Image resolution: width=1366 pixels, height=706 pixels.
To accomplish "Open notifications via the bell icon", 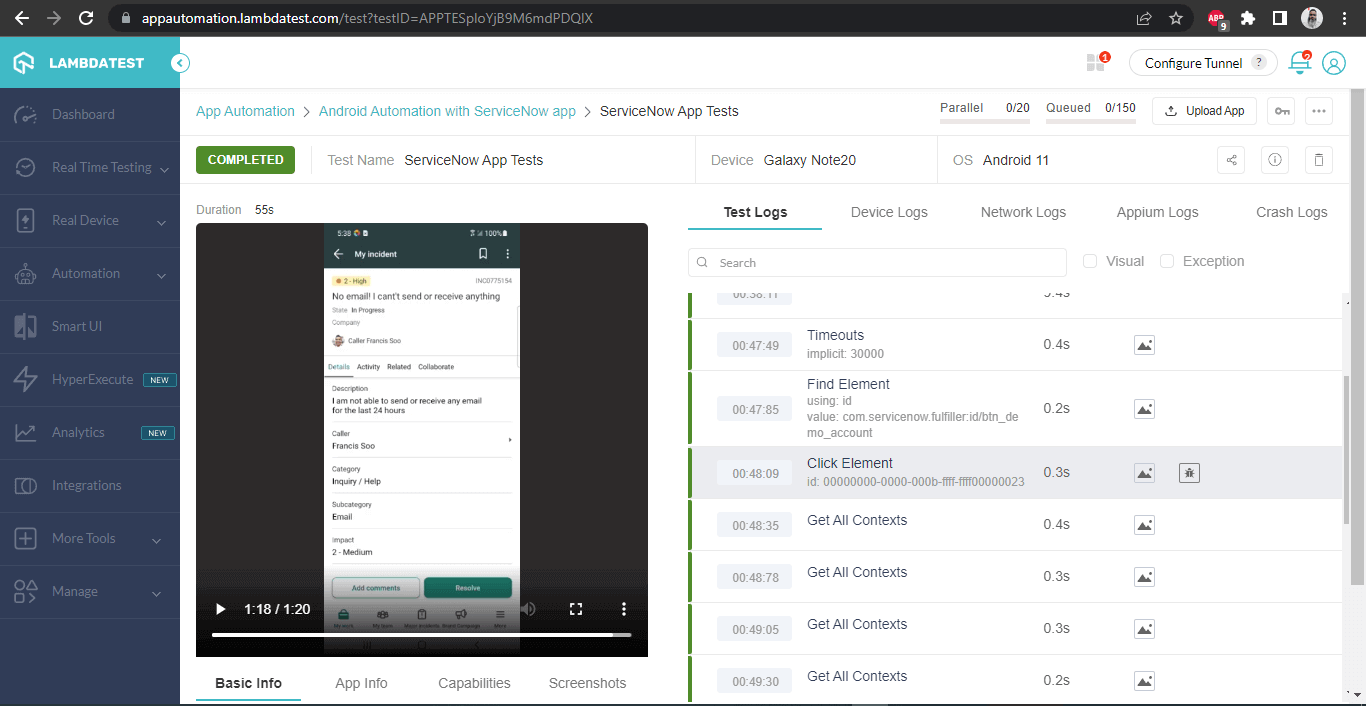I will click(x=1298, y=61).
